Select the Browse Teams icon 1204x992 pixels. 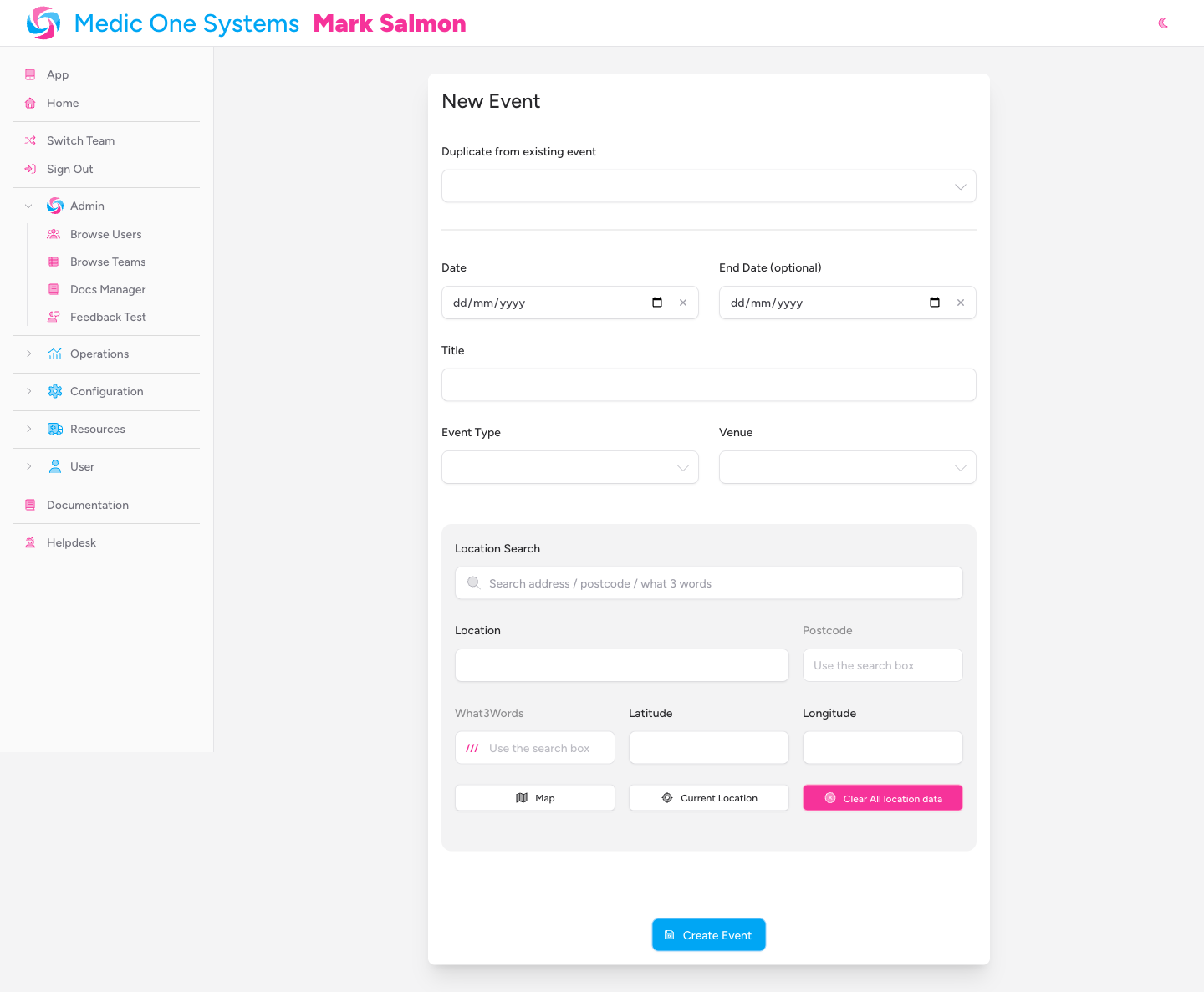54,262
